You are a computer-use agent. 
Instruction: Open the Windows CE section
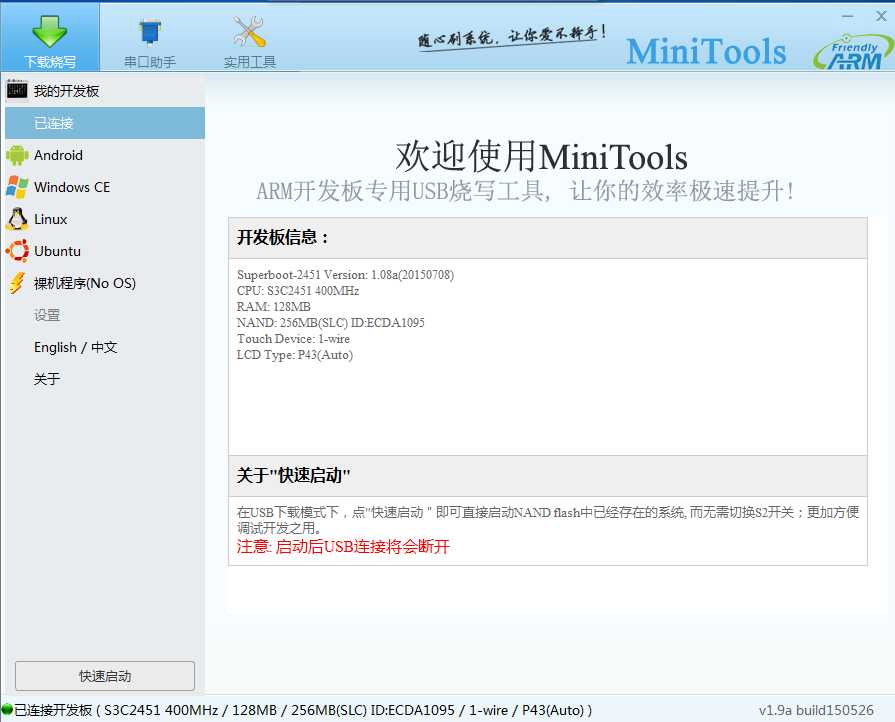tap(105, 187)
